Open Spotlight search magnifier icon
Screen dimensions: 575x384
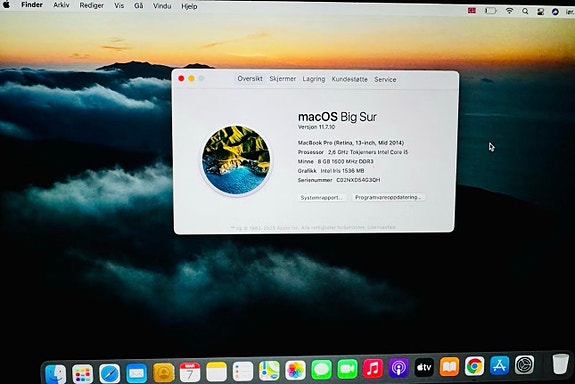pos(525,11)
